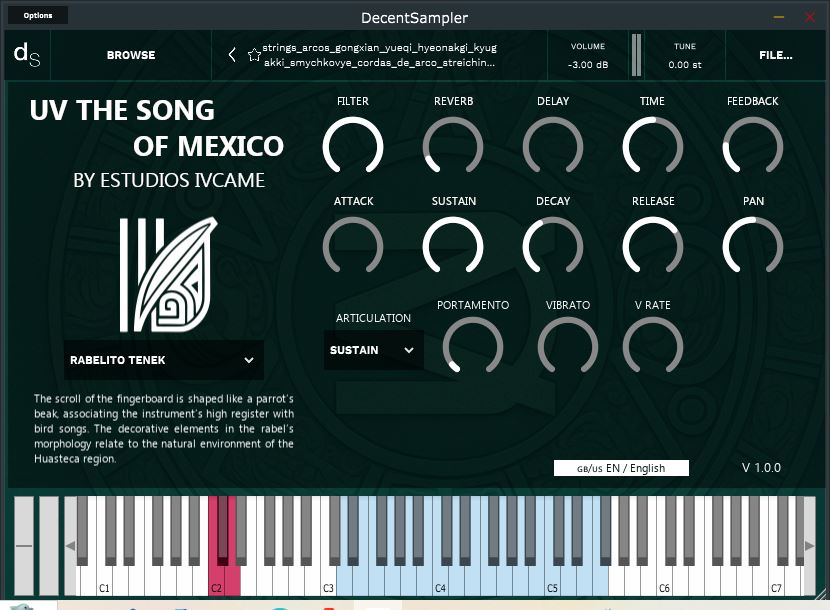Image resolution: width=830 pixels, height=610 pixels.
Task: Click the V 1.0.0 version label
Action: 761,468
